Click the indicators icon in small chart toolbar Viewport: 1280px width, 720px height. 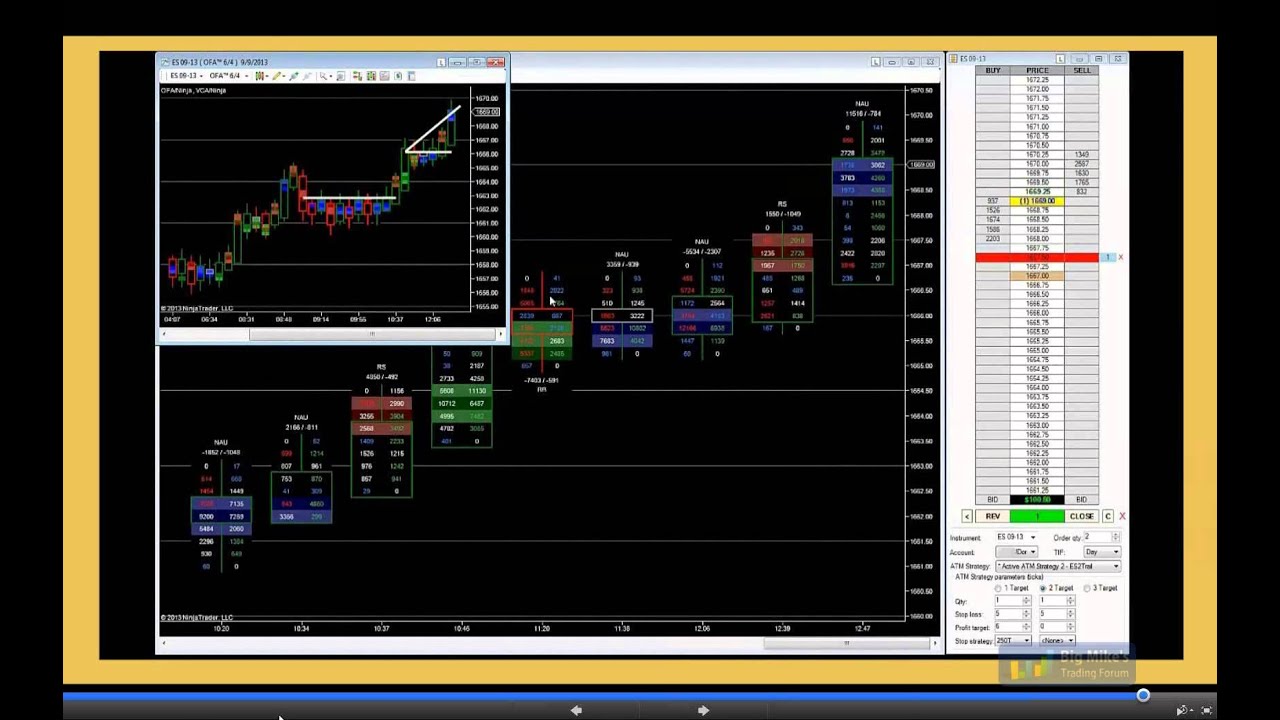click(x=371, y=76)
